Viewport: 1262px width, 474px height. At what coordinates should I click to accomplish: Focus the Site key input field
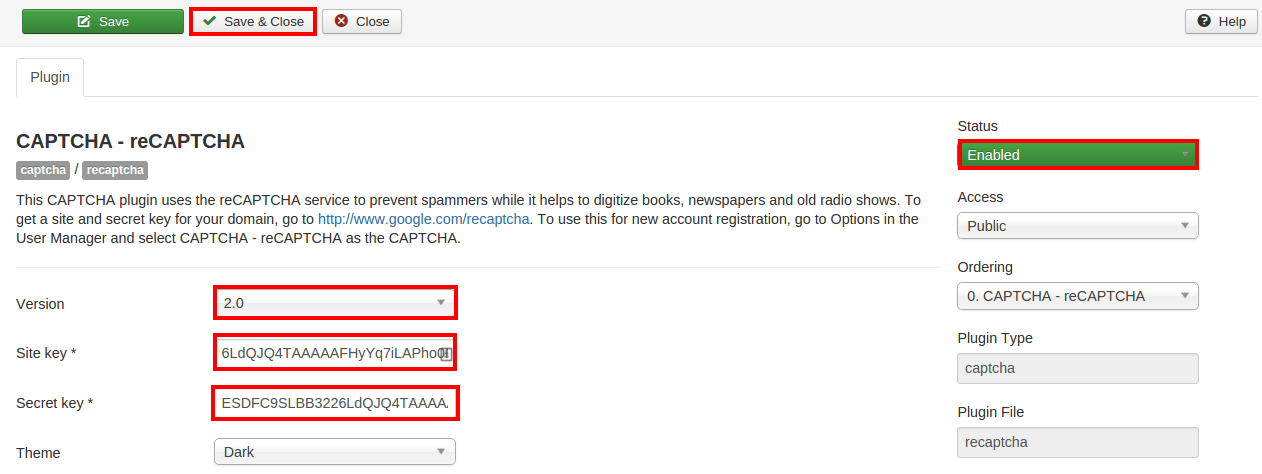click(335, 353)
